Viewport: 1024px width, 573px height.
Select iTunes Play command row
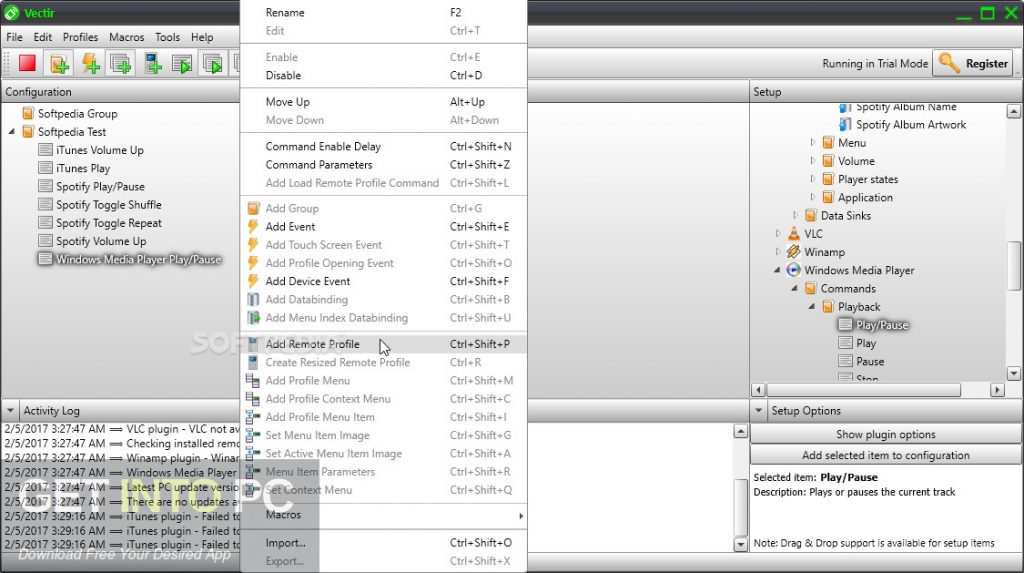pos(74,168)
